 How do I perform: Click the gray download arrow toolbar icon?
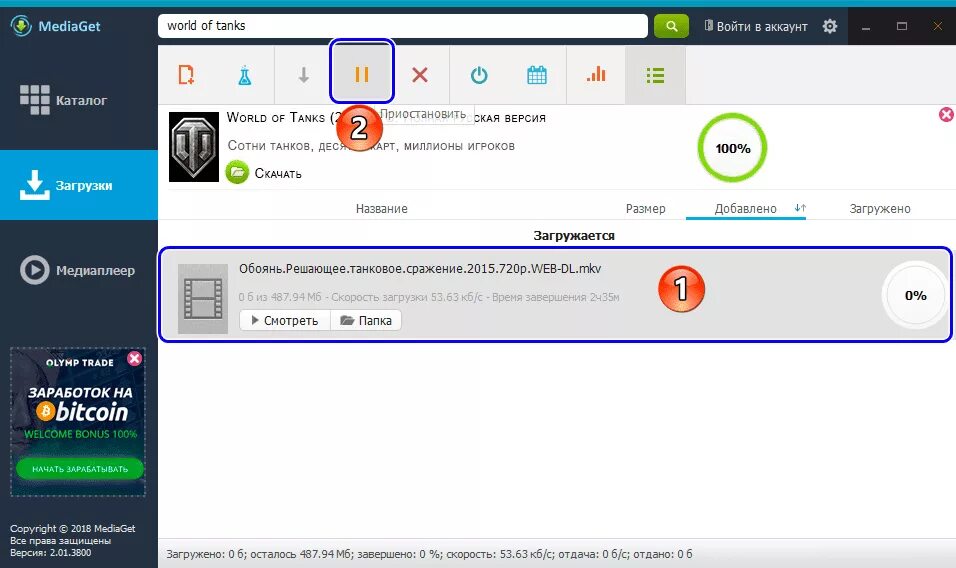click(x=304, y=76)
